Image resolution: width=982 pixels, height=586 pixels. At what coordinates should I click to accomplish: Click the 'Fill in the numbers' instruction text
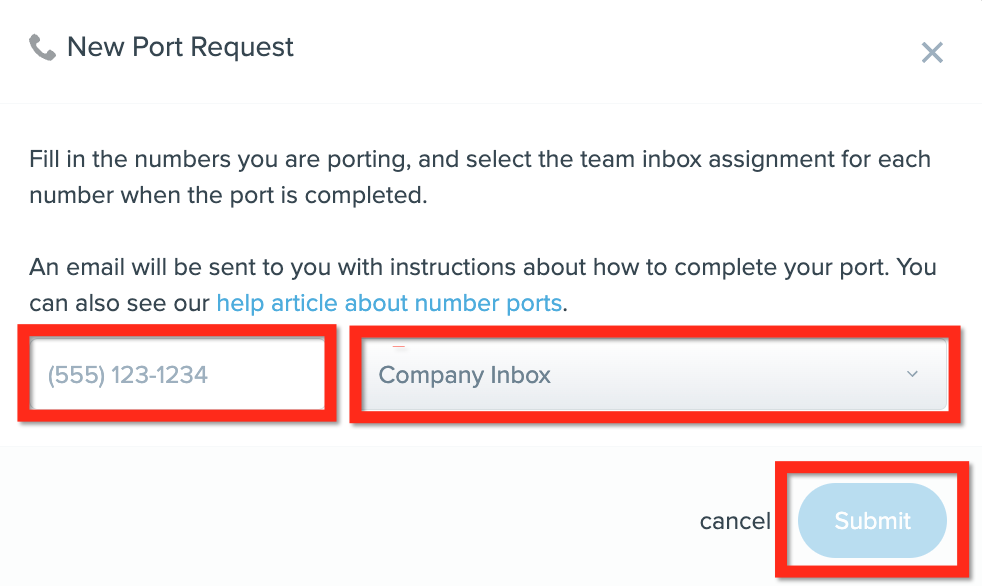tap(480, 177)
